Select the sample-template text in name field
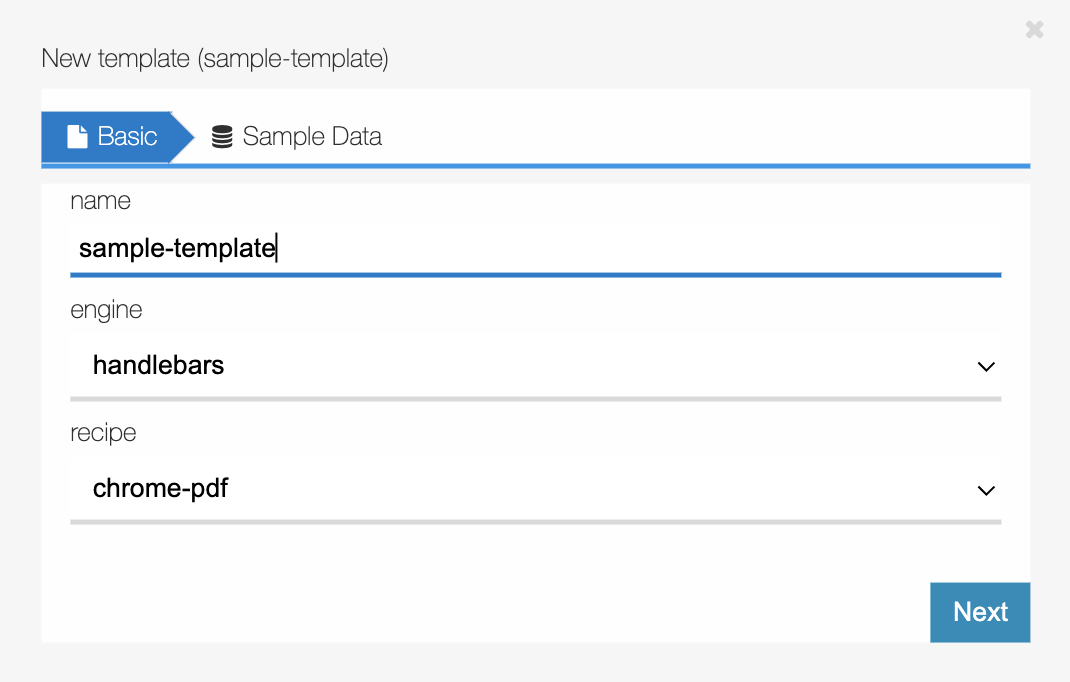The width and height of the screenshot is (1070, 682). tap(175, 248)
